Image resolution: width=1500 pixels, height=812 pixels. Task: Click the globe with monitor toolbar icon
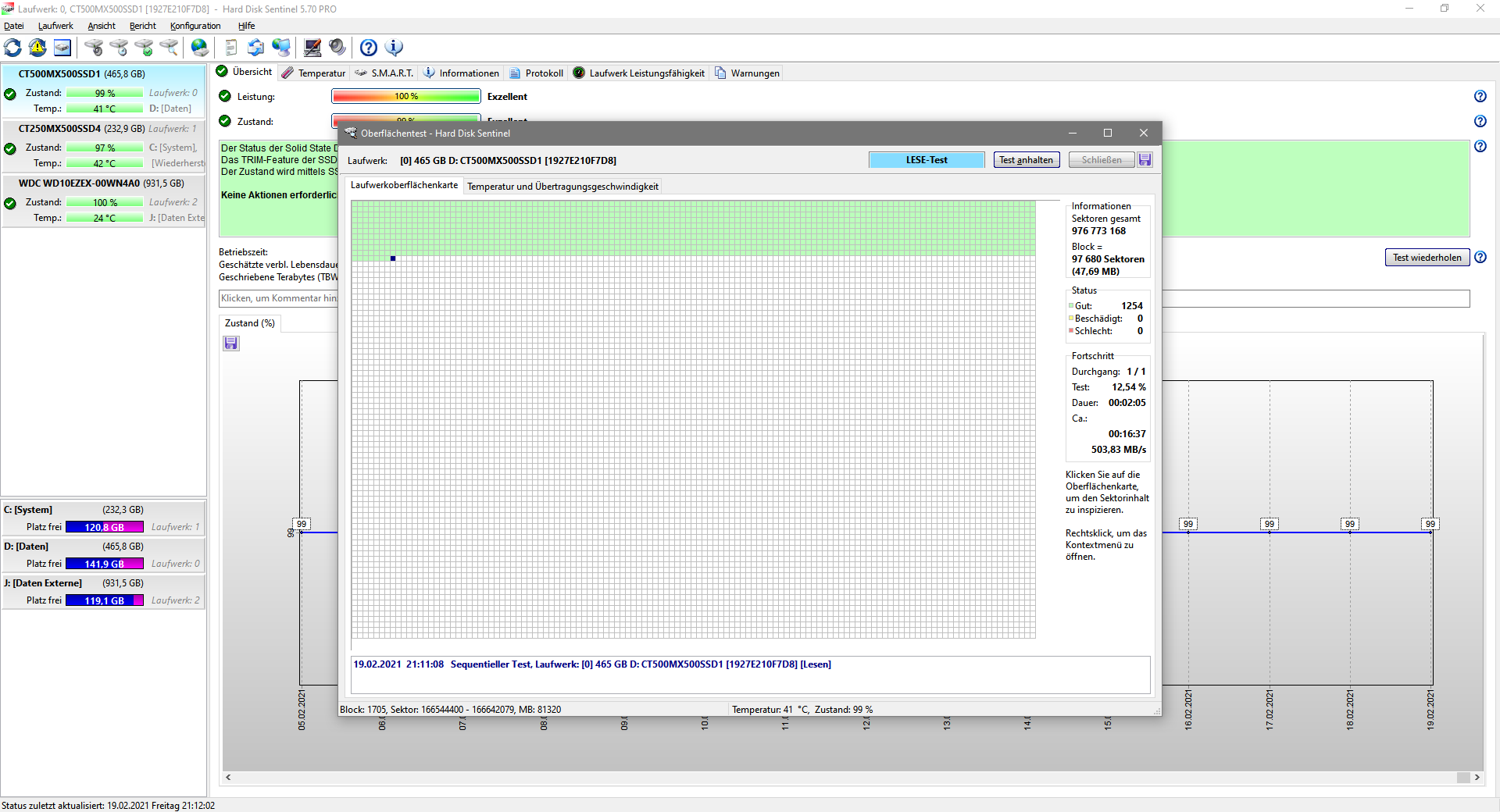point(281,48)
